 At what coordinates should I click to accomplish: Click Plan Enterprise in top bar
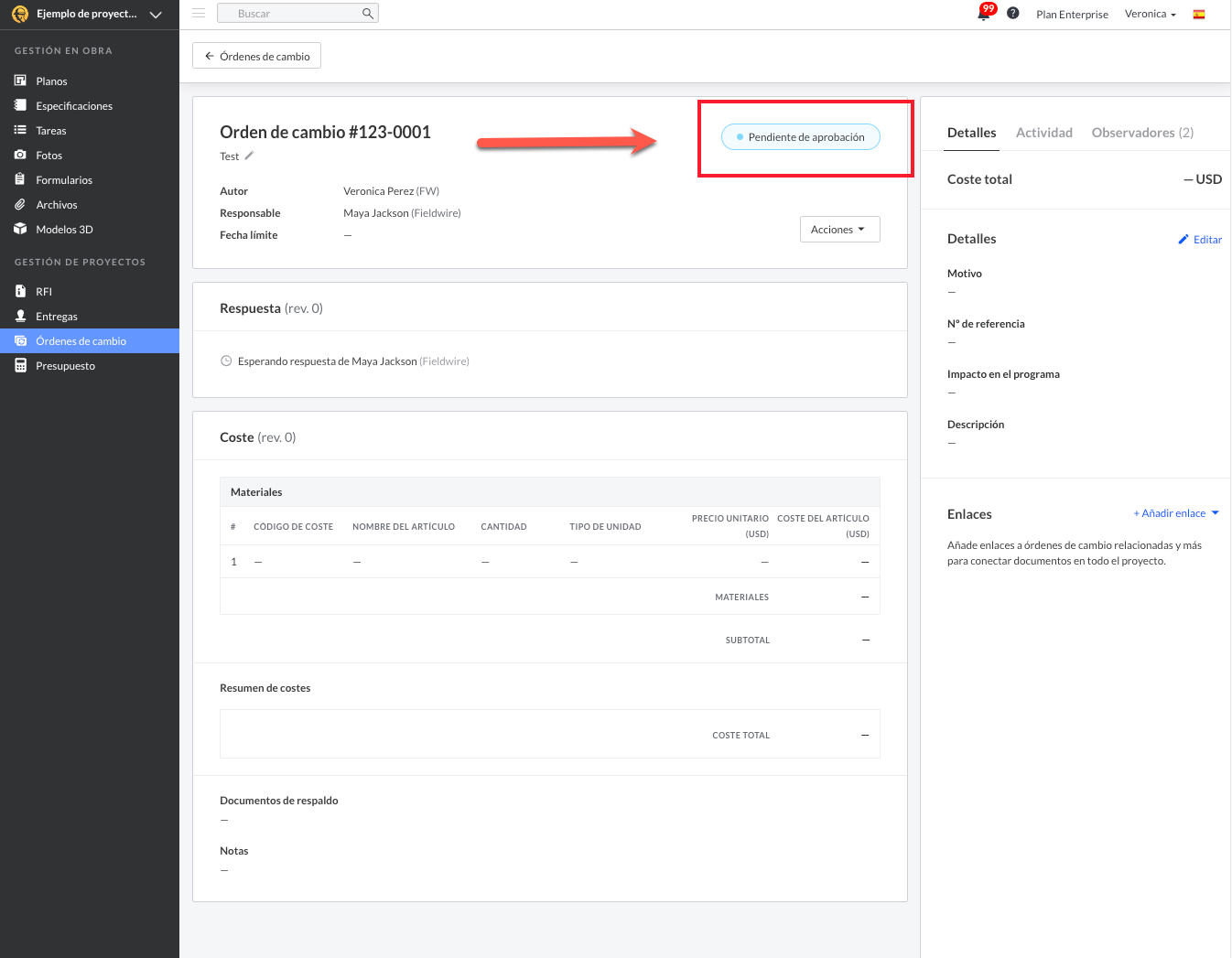(1072, 15)
